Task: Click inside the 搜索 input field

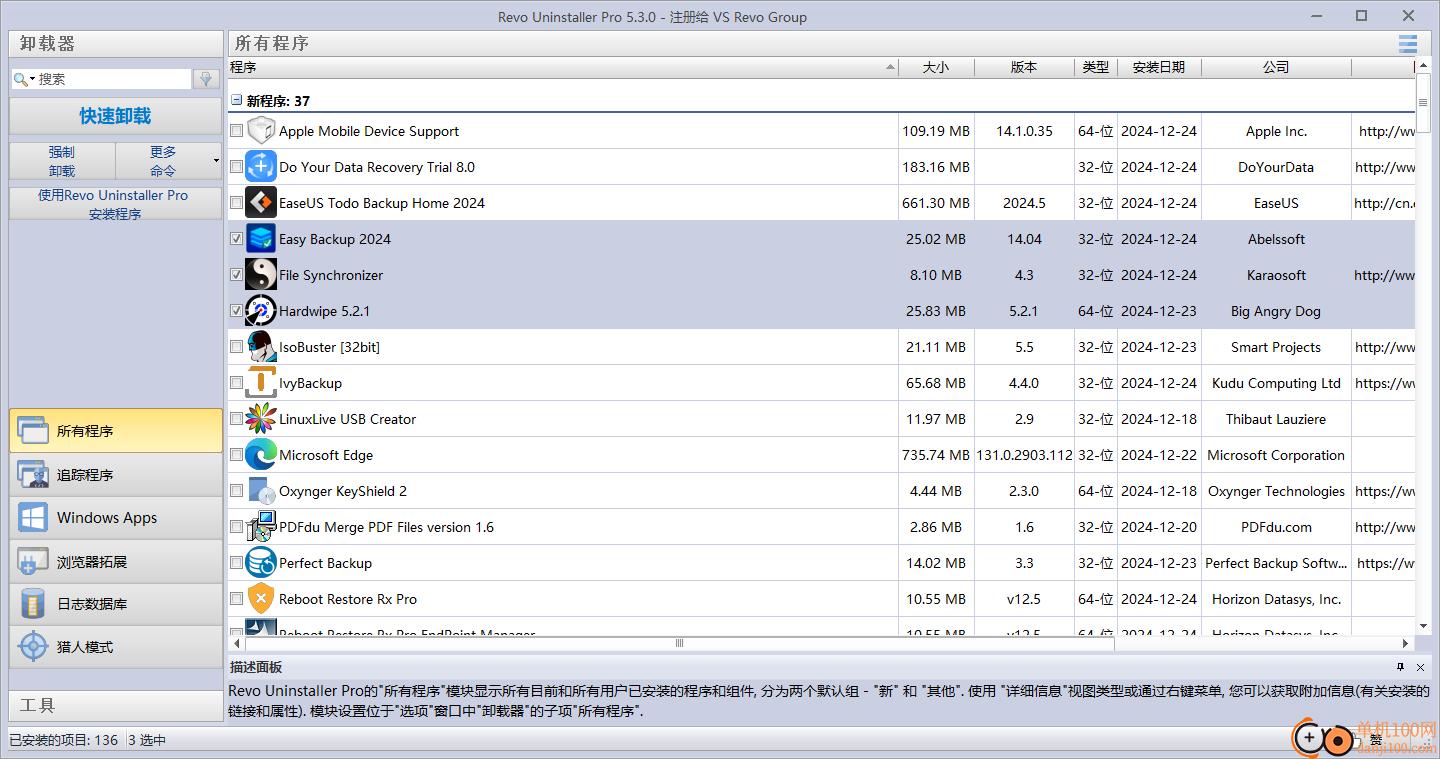Action: click(112, 79)
